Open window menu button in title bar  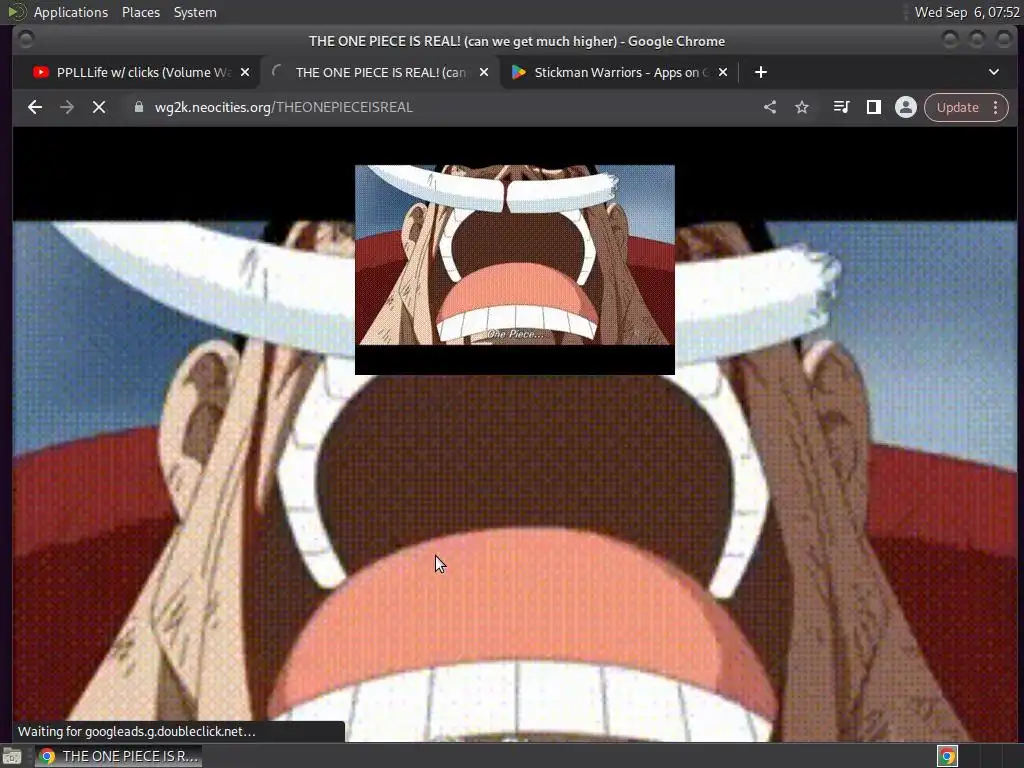click(x=26, y=40)
